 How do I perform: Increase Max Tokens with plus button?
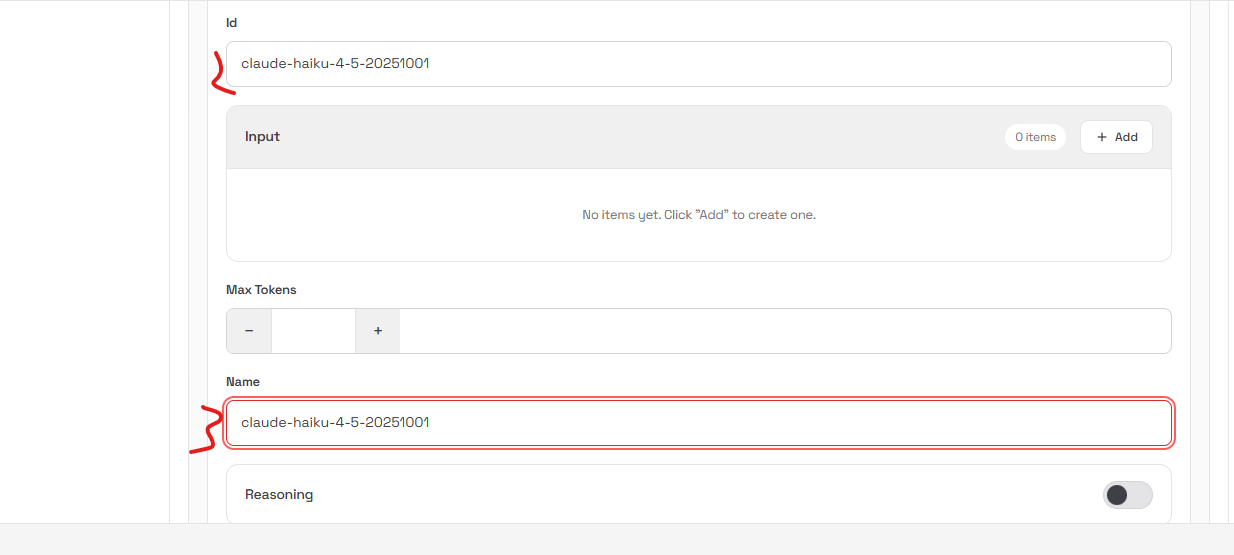point(378,331)
